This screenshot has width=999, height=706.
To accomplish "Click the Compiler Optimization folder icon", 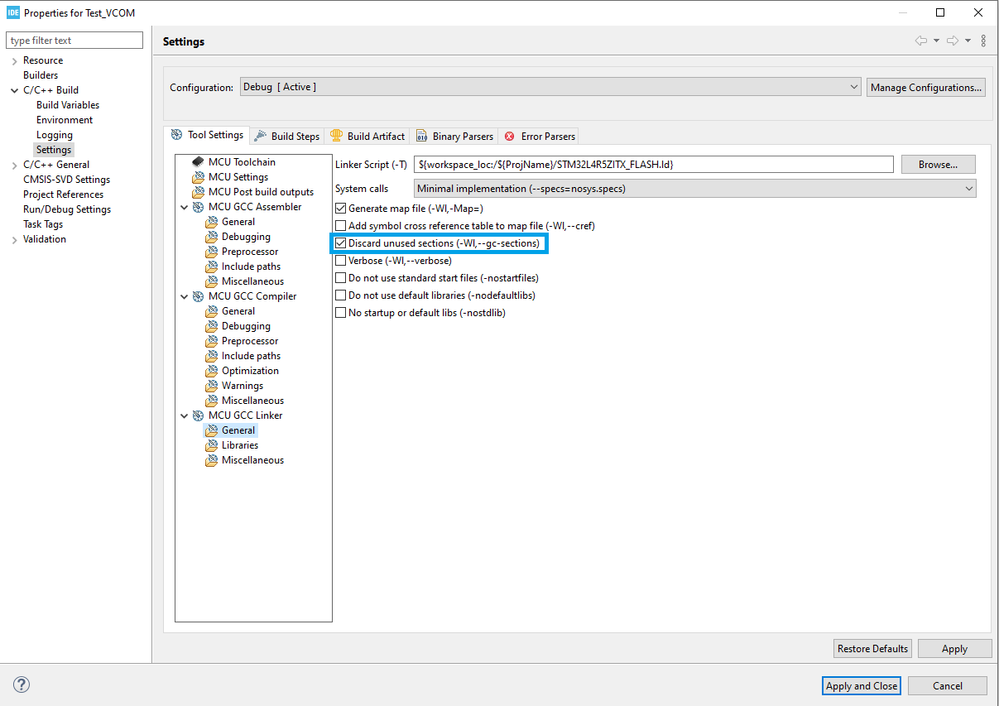I will pos(212,370).
